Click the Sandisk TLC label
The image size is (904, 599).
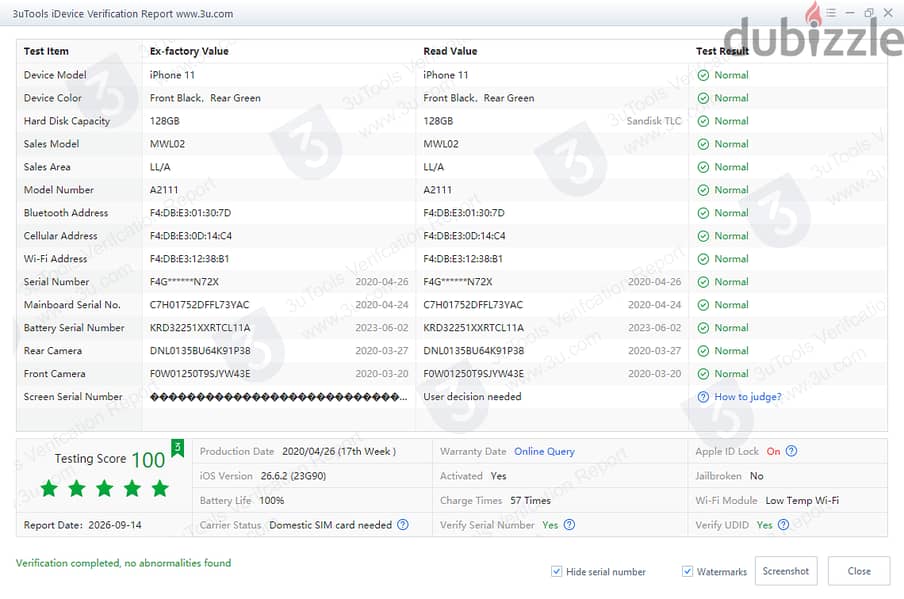pyautogui.click(x=654, y=121)
